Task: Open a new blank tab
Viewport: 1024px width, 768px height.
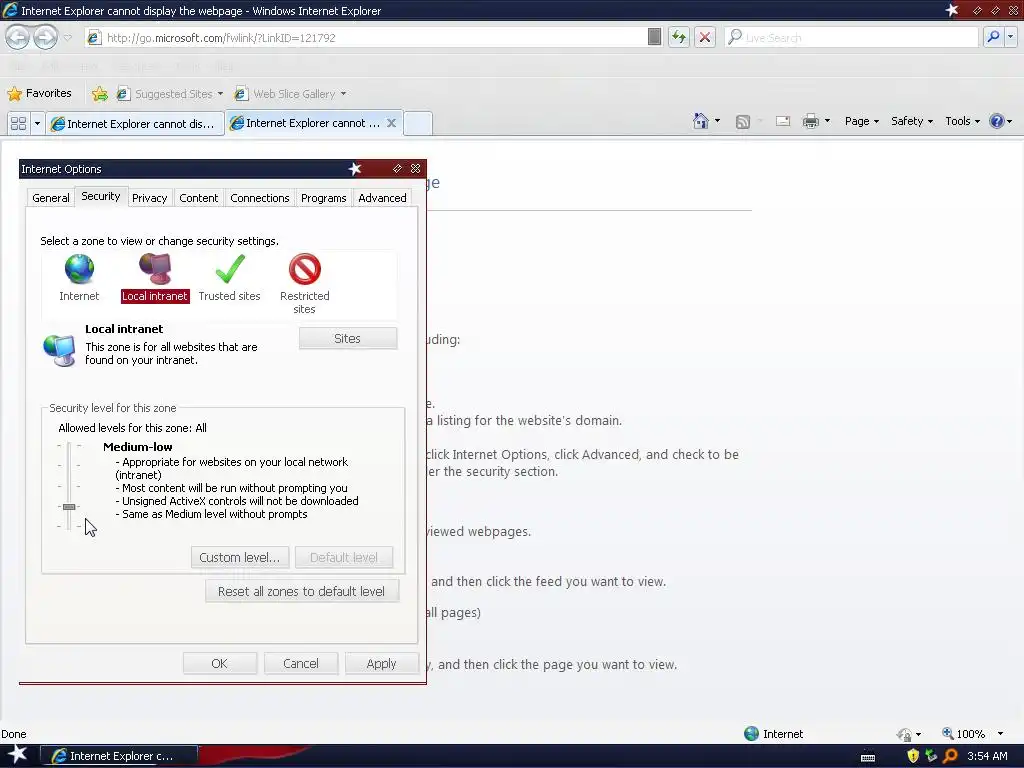Action: [x=418, y=123]
